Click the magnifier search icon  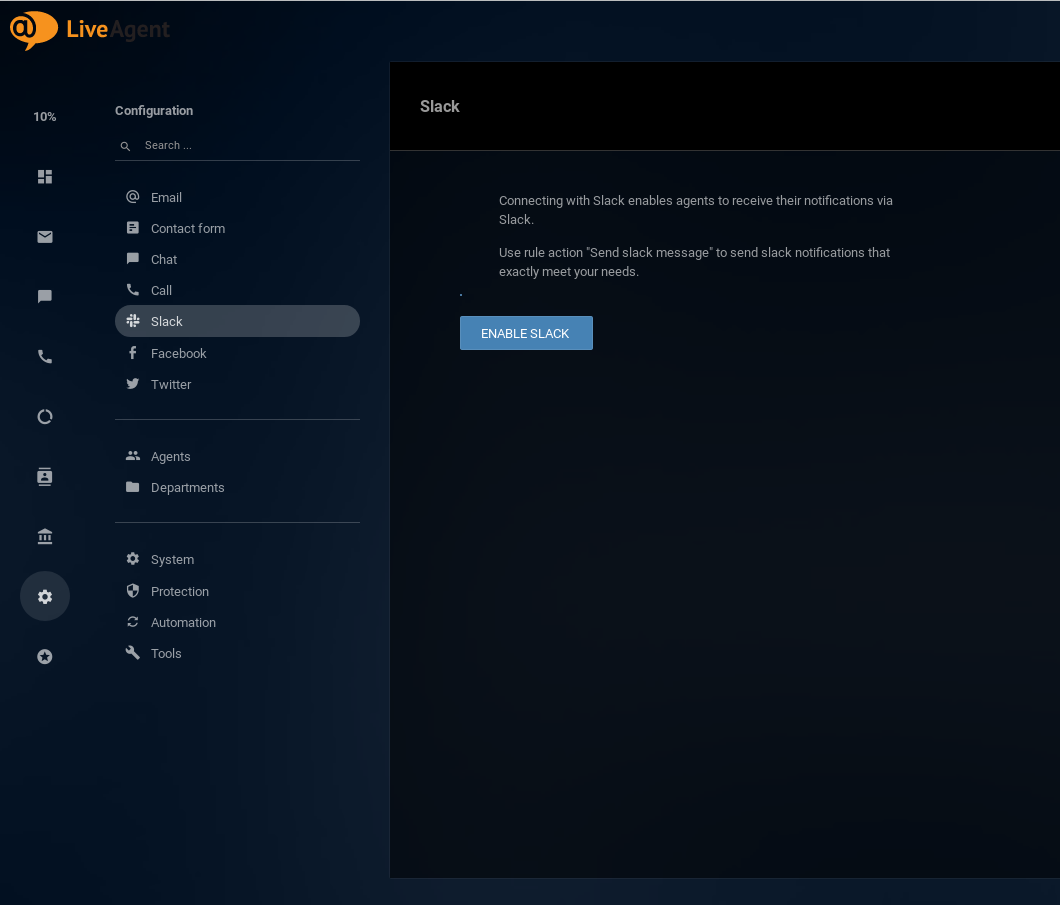[125, 146]
